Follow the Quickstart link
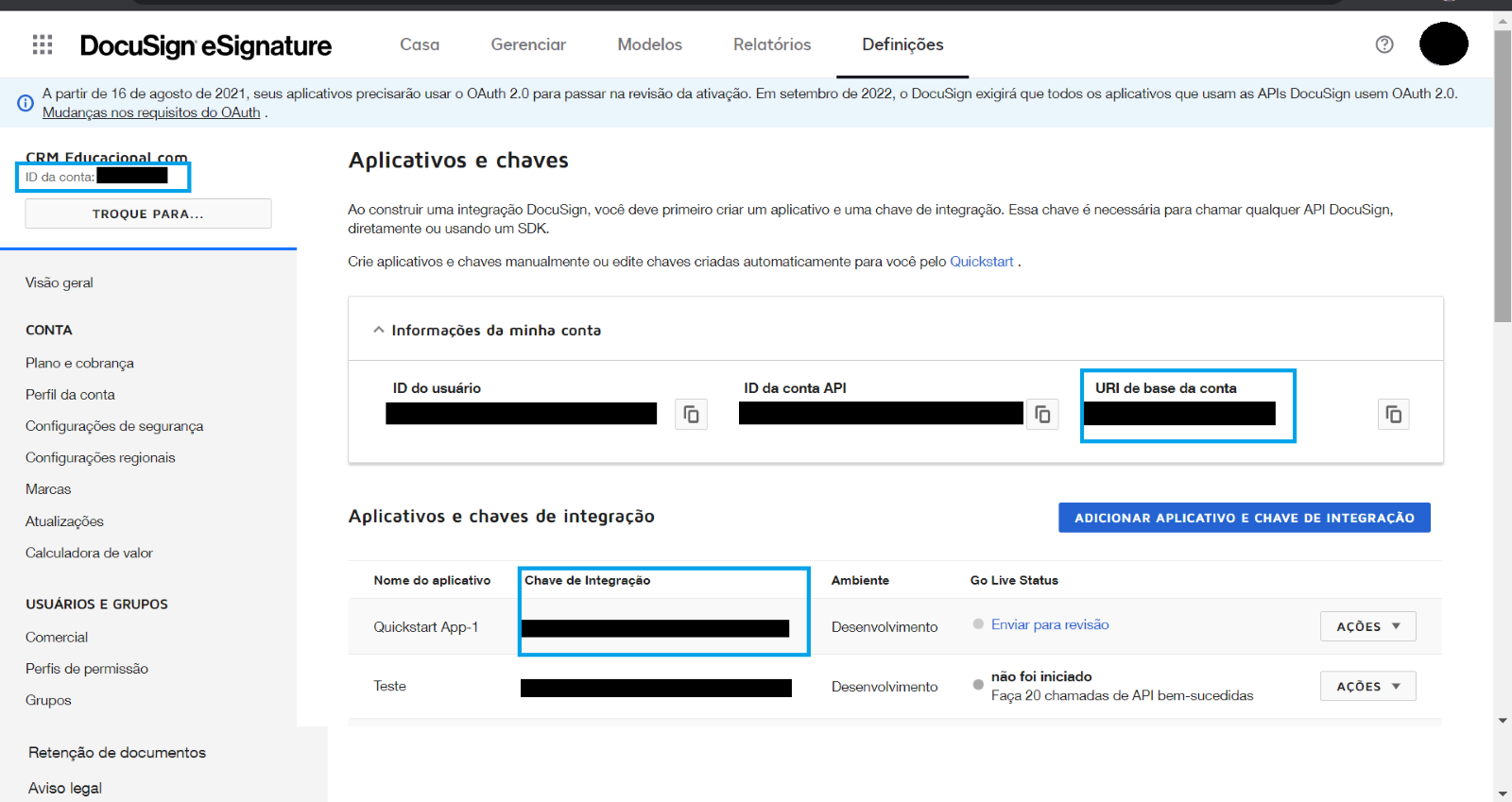Screen dimensions: 1512x802 point(982,262)
